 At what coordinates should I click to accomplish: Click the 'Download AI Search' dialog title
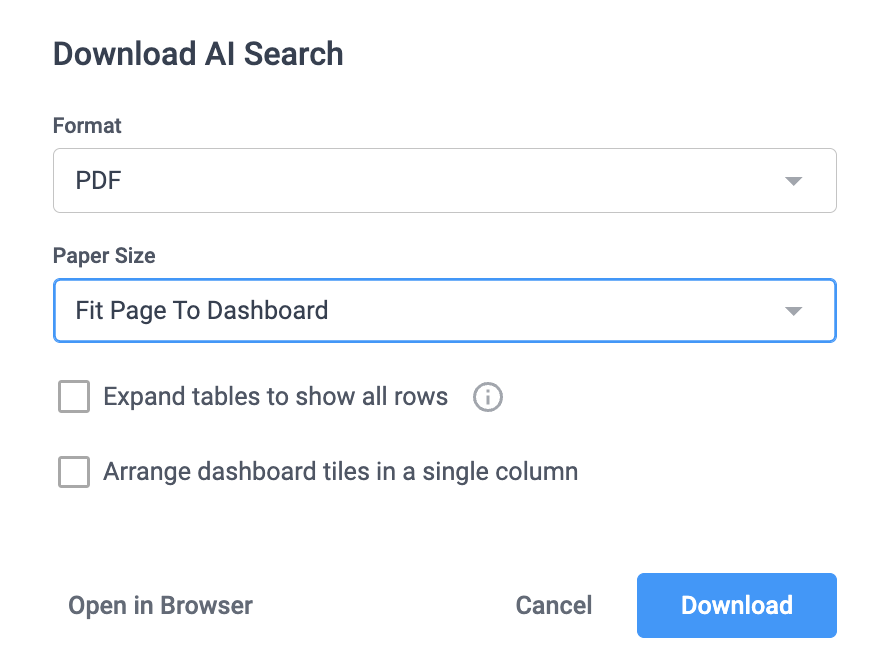[x=198, y=54]
